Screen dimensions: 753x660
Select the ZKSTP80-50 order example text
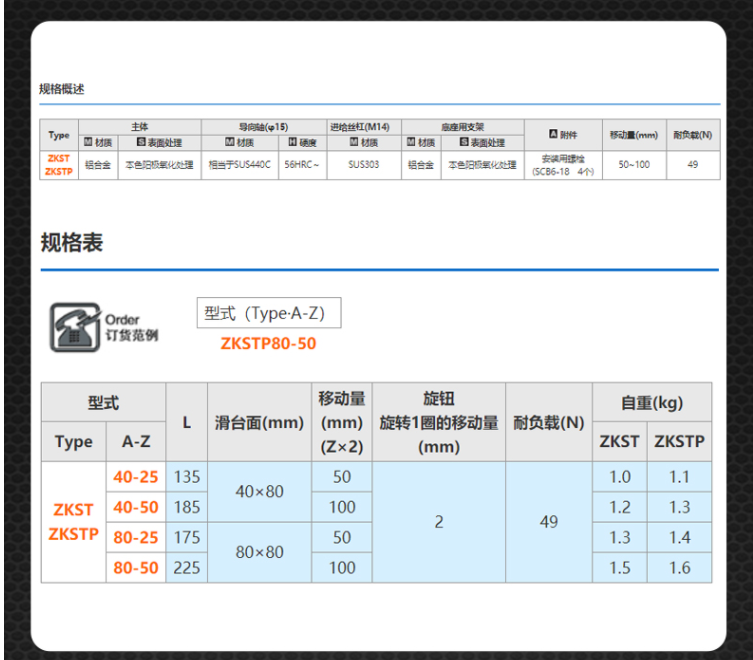point(269,344)
